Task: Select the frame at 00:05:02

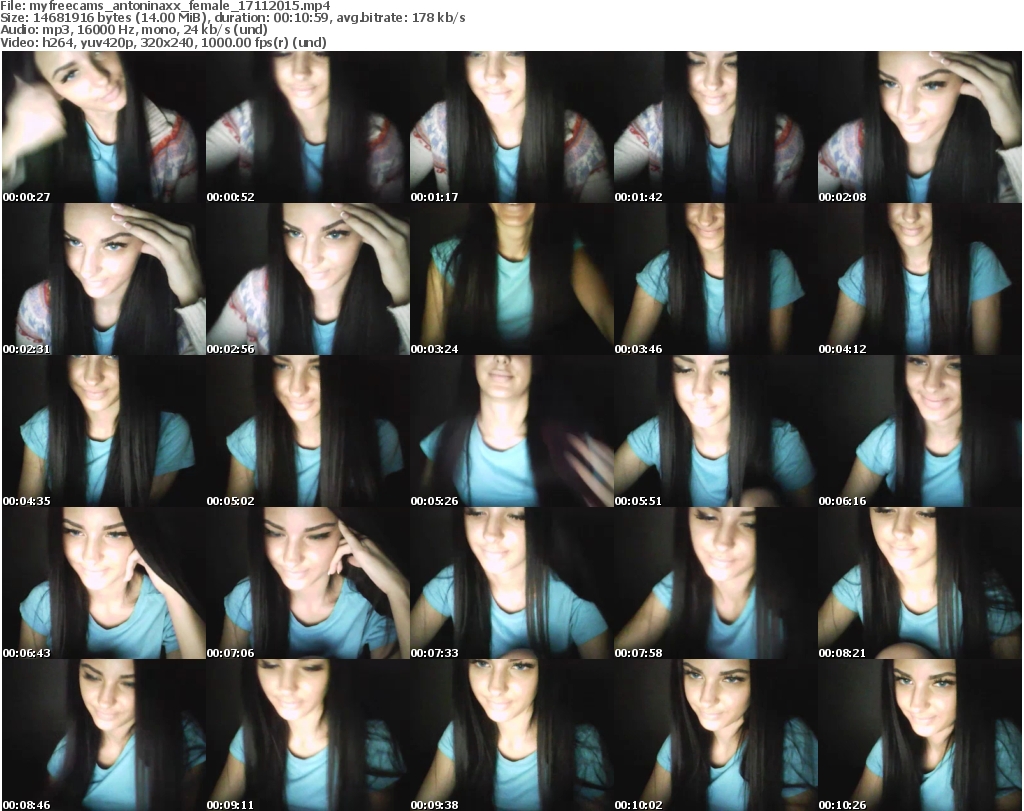Action: tap(308, 432)
